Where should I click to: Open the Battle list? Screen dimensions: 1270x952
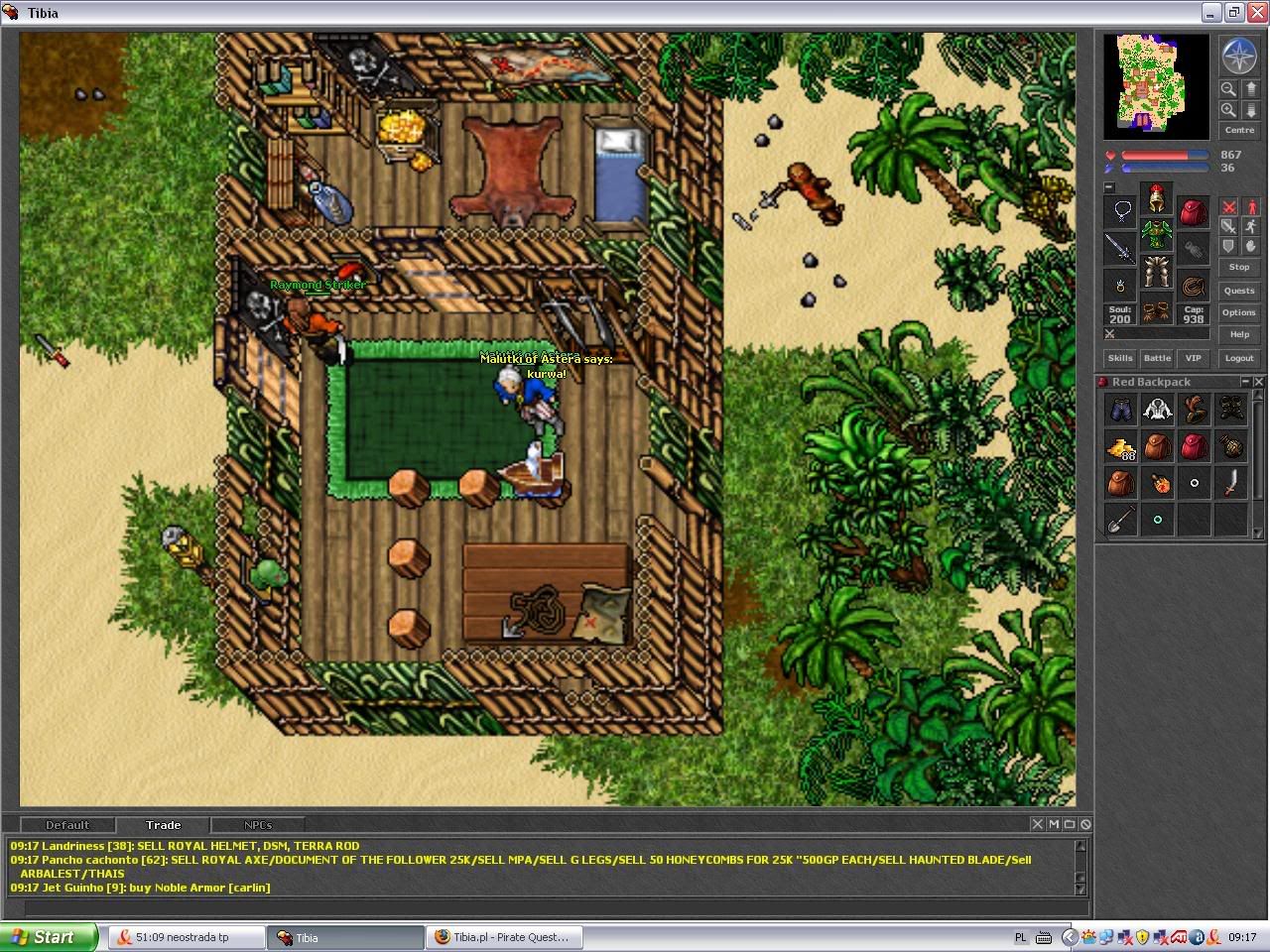[1157, 358]
